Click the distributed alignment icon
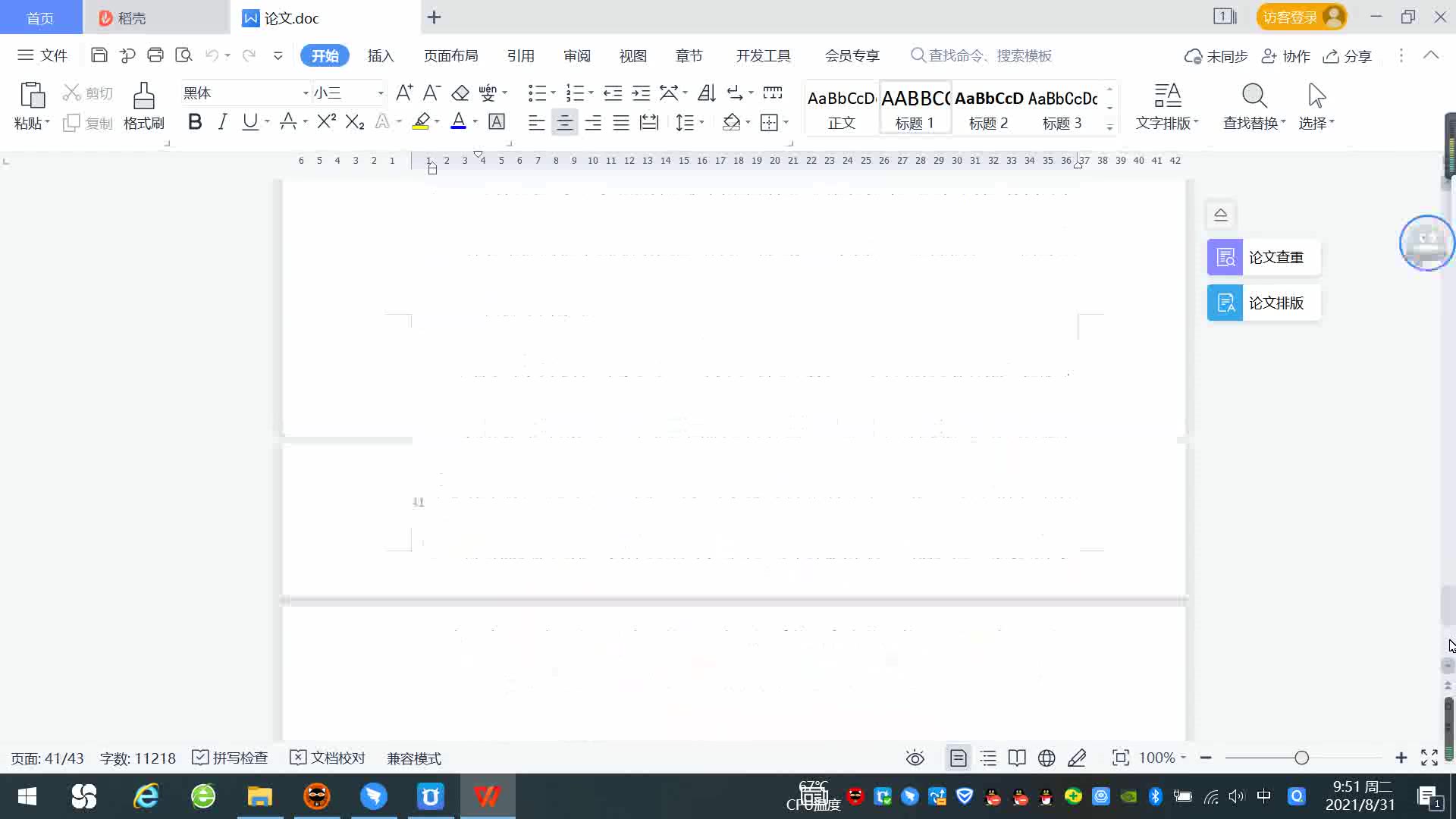The width and height of the screenshot is (1456, 819). 649,121
